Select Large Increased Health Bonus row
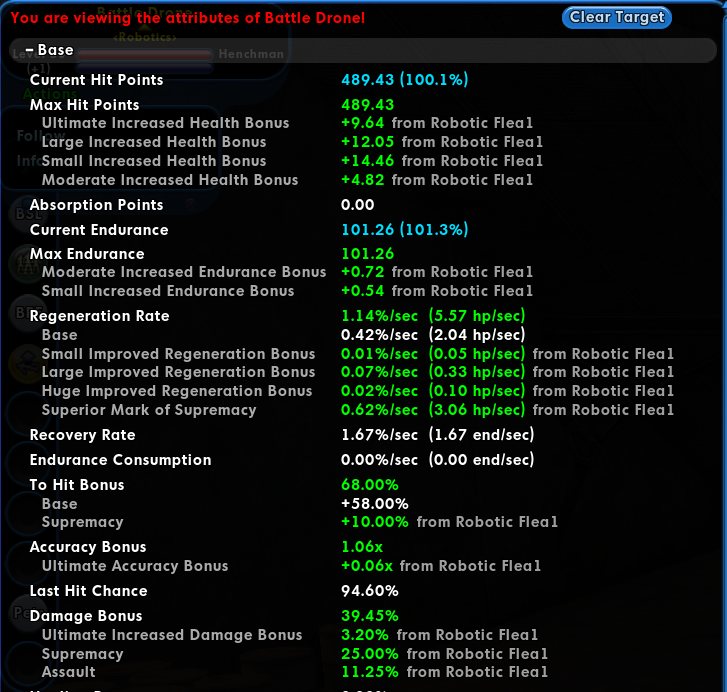This screenshot has height=692, width=727. click(x=292, y=142)
